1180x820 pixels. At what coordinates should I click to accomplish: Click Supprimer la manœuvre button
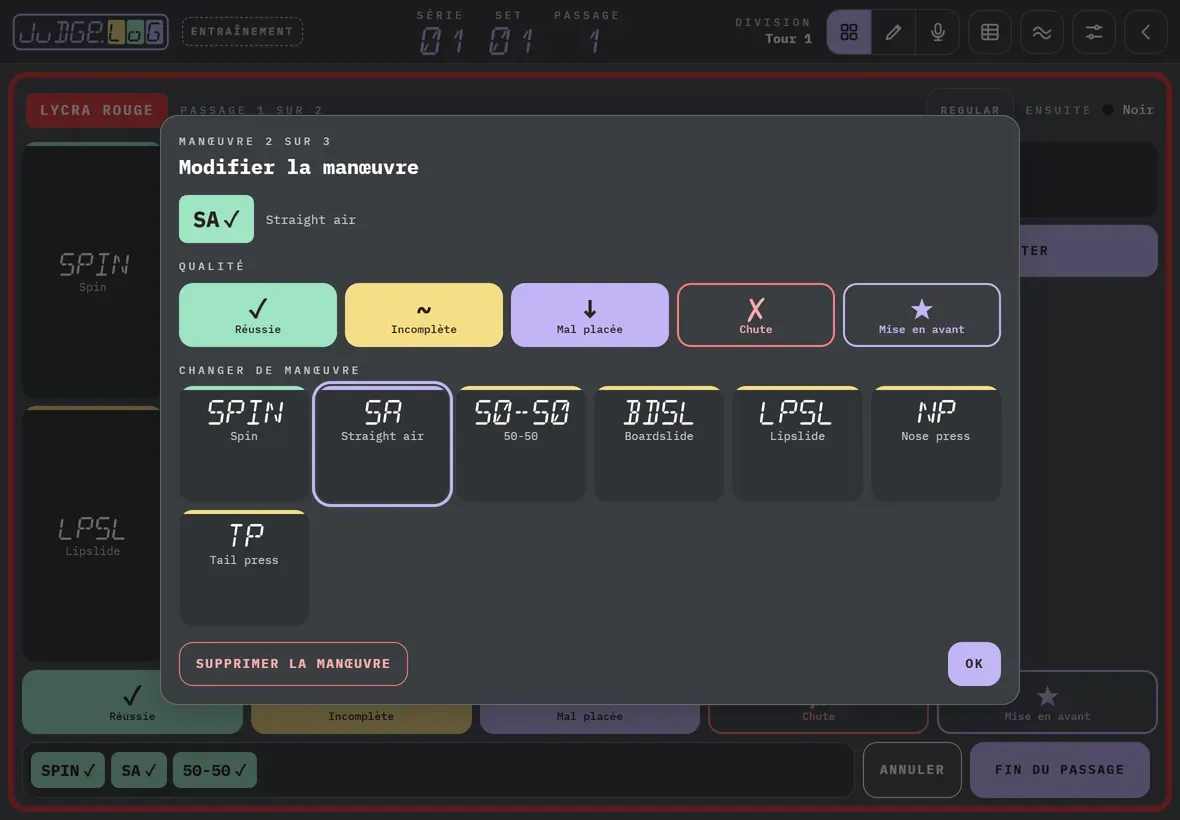coord(293,664)
